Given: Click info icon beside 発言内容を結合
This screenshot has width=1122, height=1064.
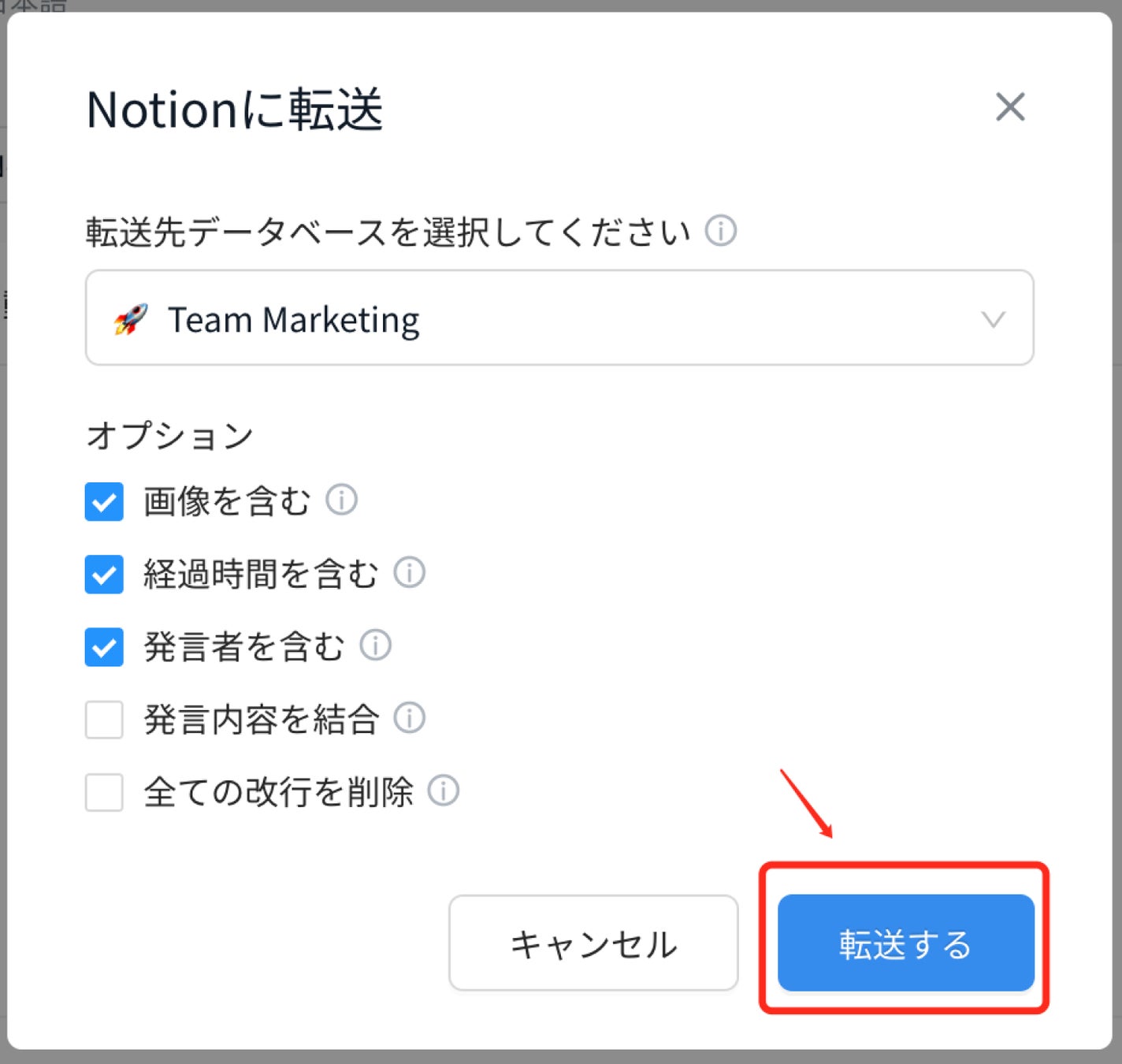Looking at the screenshot, I should point(409,718).
